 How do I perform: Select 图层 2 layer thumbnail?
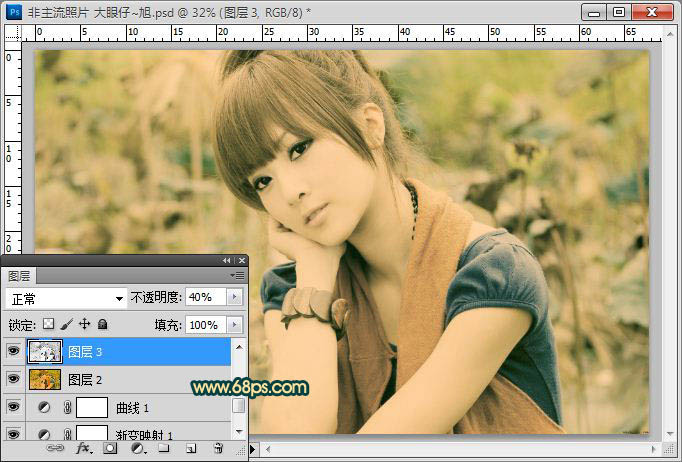(x=45, y=380)
